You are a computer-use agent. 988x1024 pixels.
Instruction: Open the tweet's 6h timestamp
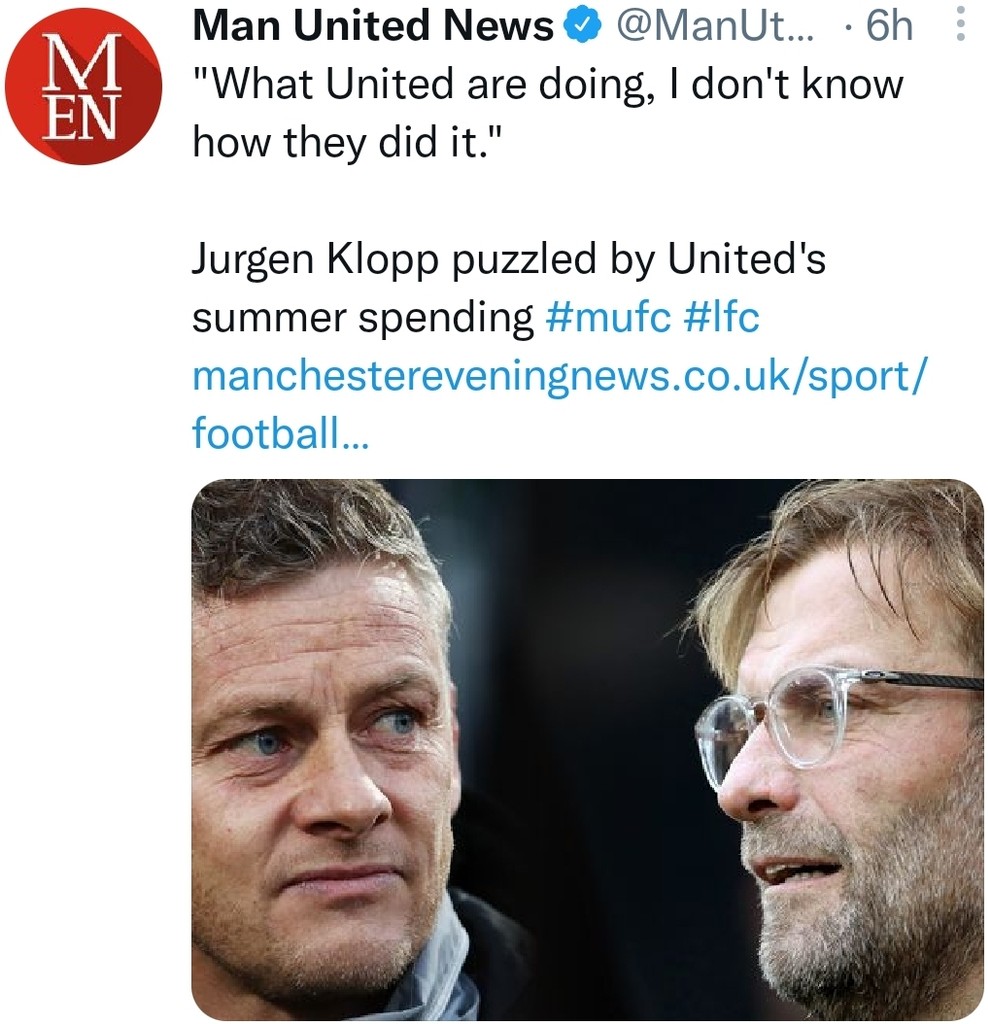889,28
